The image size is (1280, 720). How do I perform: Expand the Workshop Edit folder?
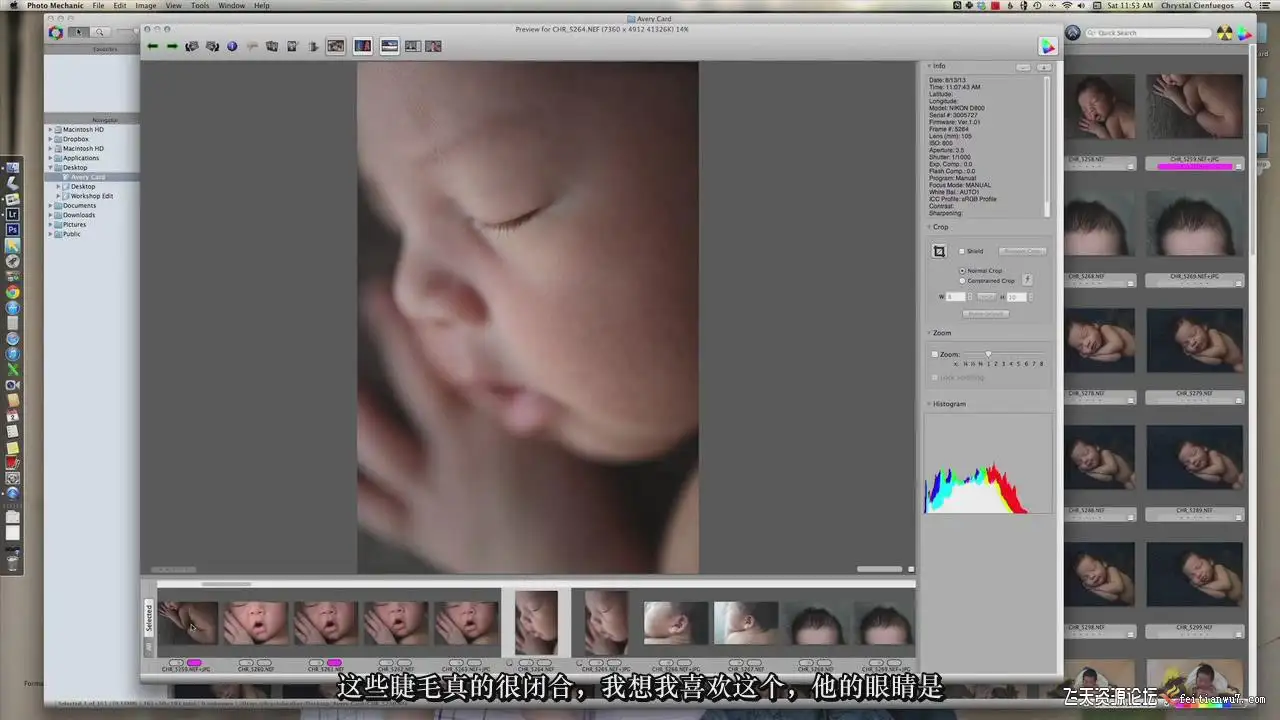pyautogui.click(x=59, y=196)
